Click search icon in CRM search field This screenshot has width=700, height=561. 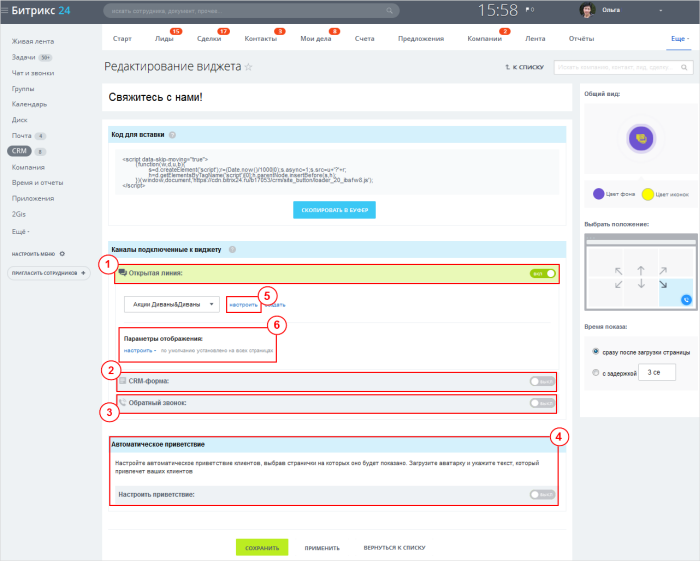pyautogui.click(x=684, y=67)
